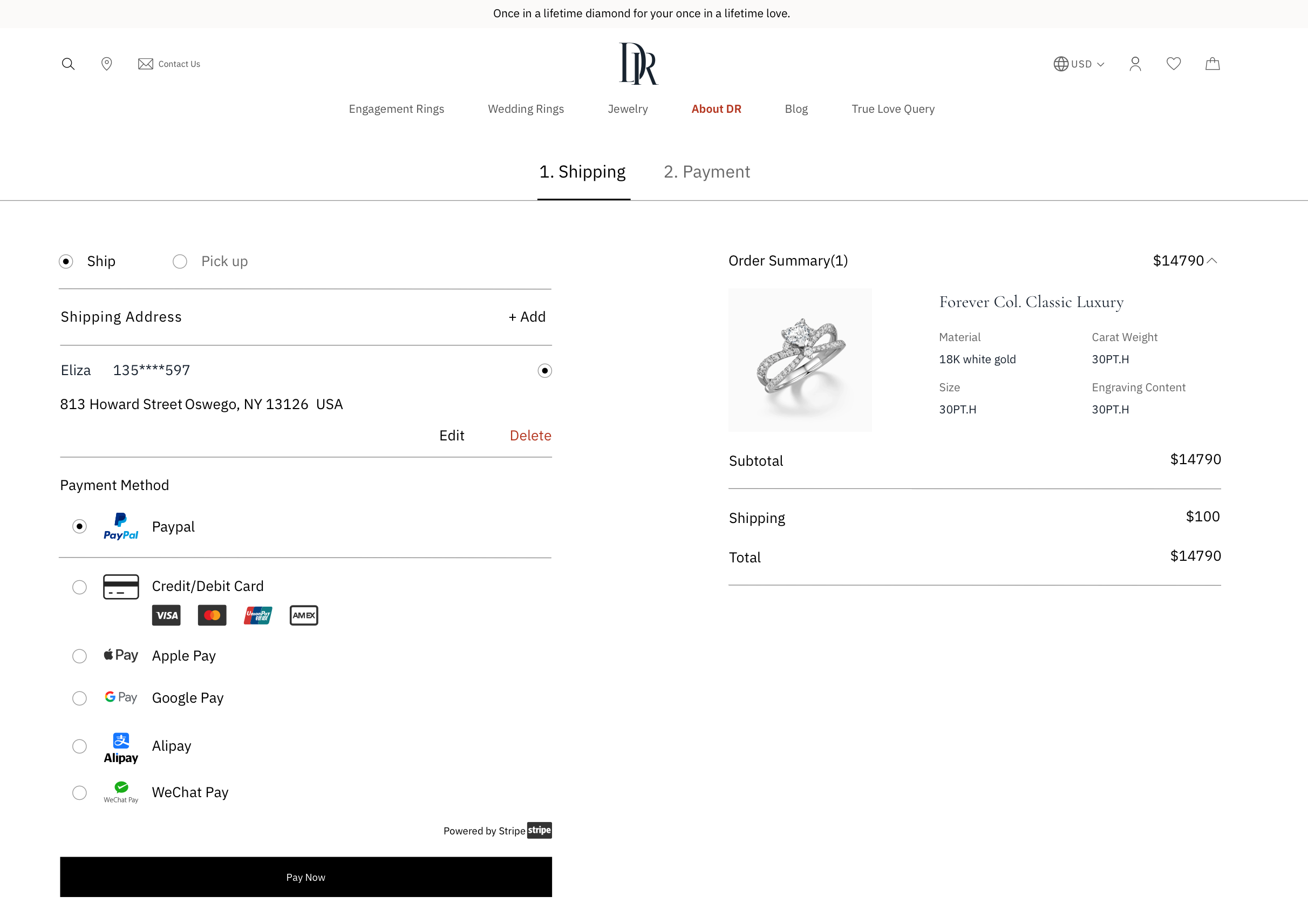Click the Alipay logo icon

(121, 746)
